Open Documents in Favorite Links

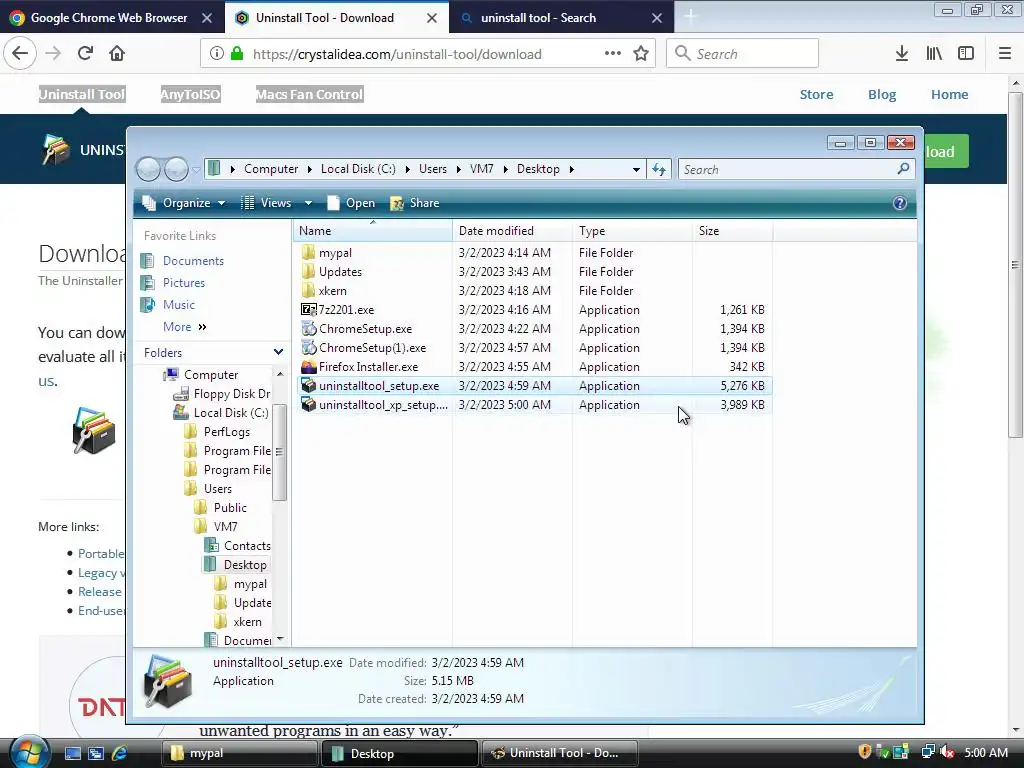(x=193, y=261)
